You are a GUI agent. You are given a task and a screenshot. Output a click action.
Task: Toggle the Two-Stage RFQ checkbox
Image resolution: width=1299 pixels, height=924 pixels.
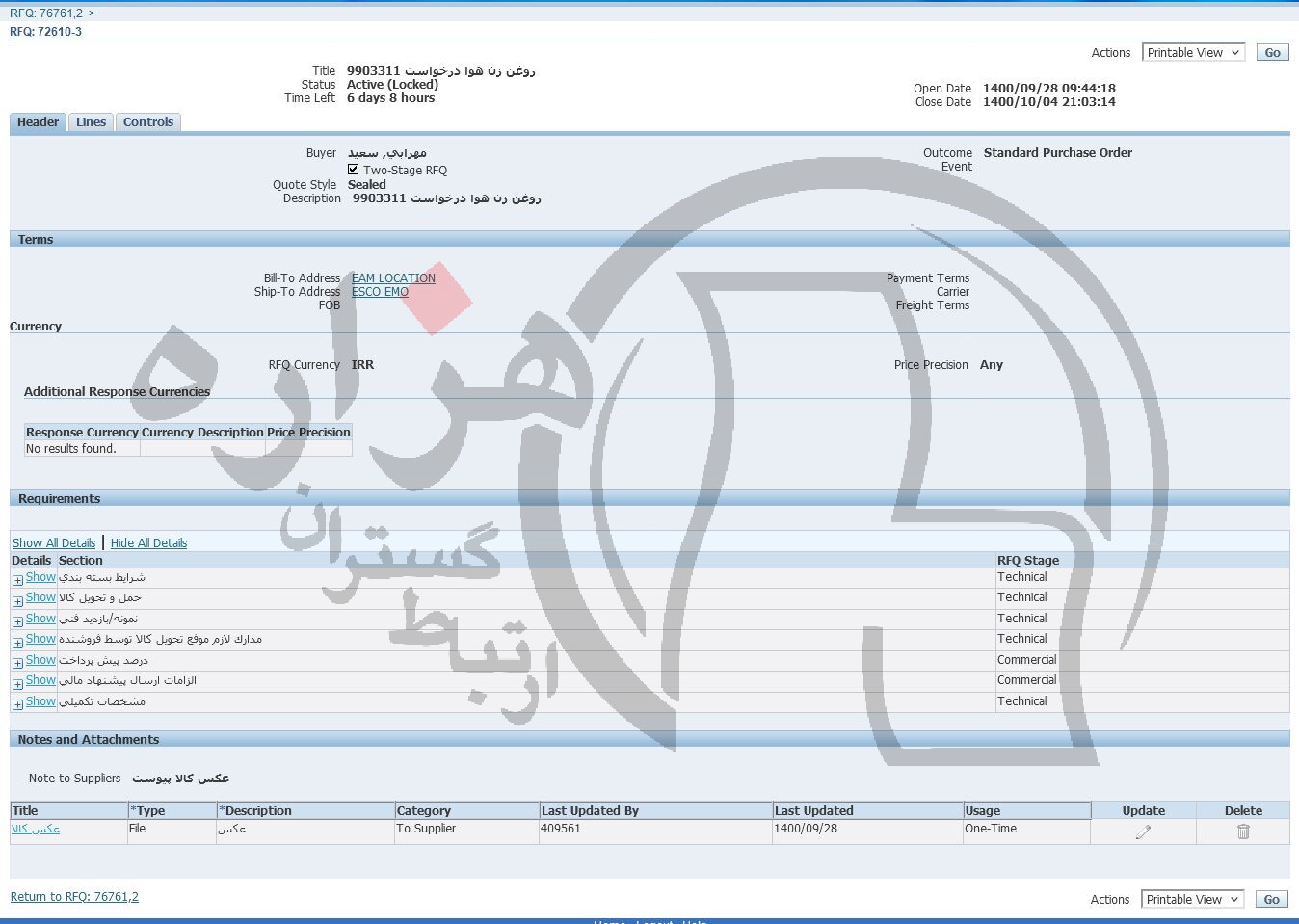click(354, 170)
